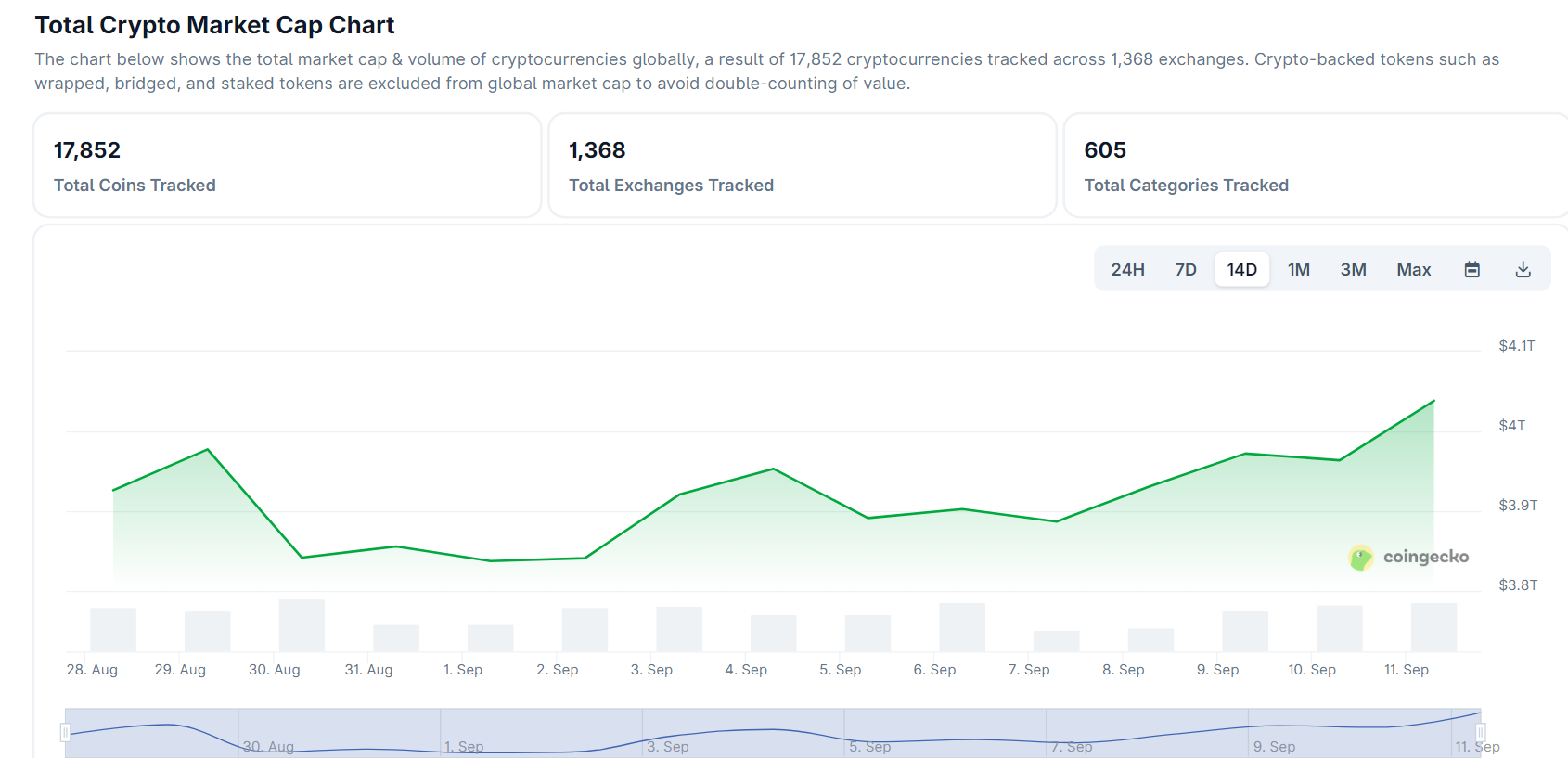Switch chart to 1M range
This screenshot has height=758, width=1568.
pos(1298,270)
